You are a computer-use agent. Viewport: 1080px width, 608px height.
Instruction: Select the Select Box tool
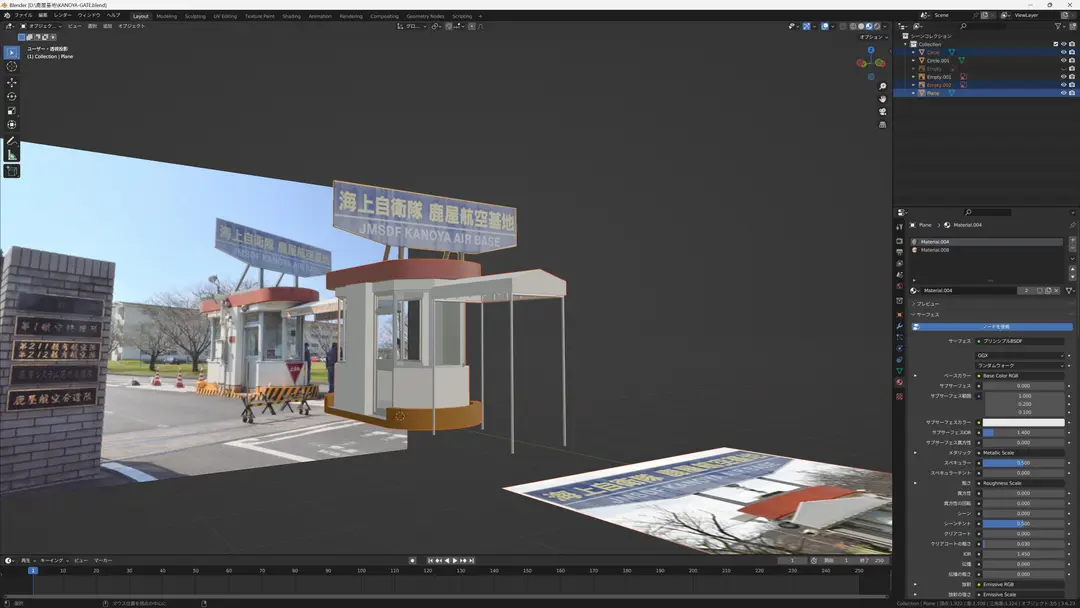[12, 52]
